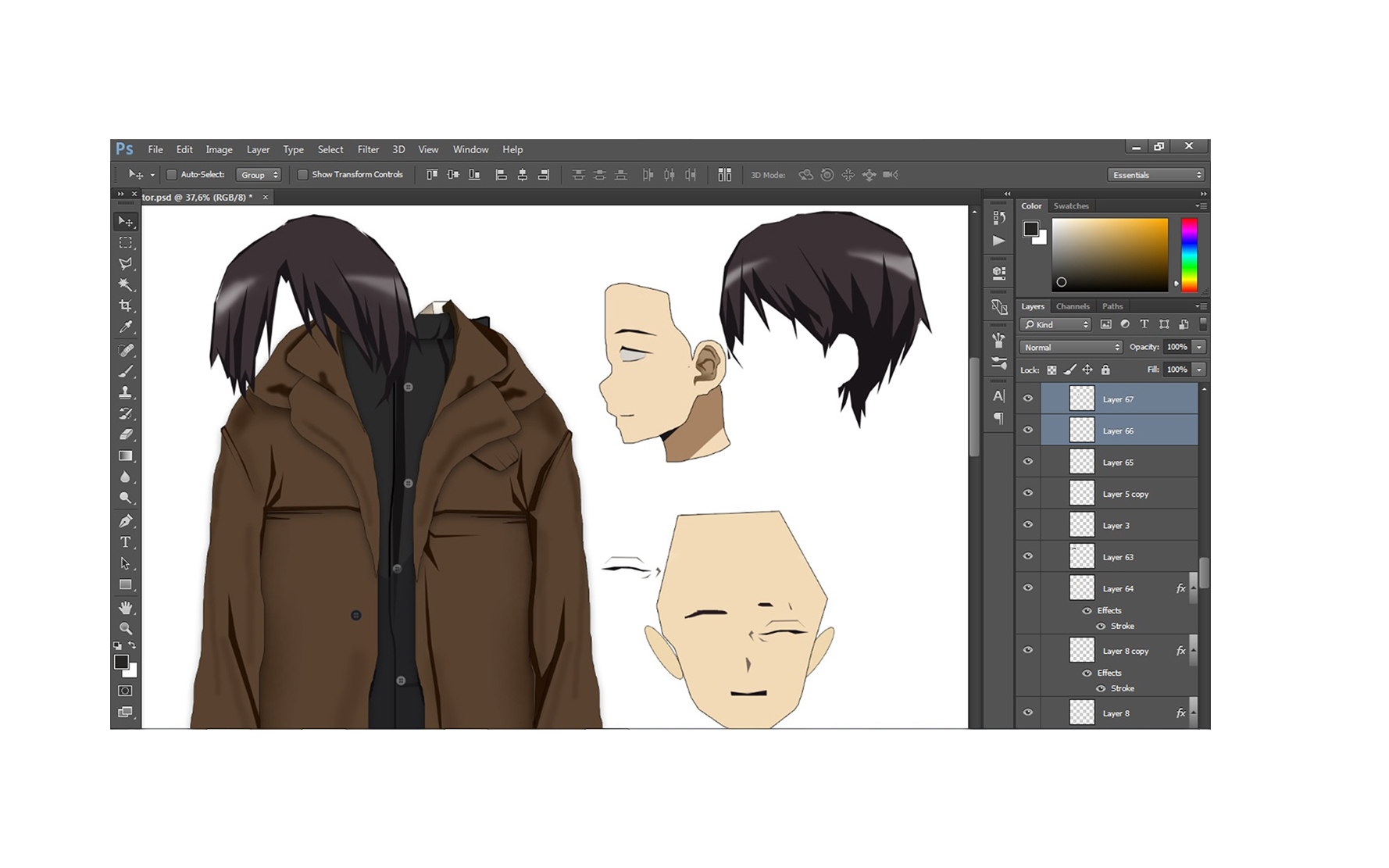Hide Layer 67 visibility eye
The image size is (1389, 868).
[1028, 398]
